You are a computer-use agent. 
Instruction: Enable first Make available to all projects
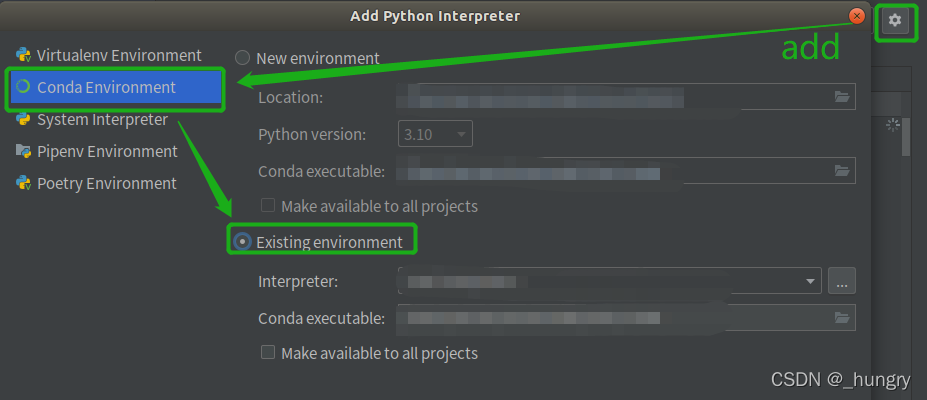coord(268,206)
